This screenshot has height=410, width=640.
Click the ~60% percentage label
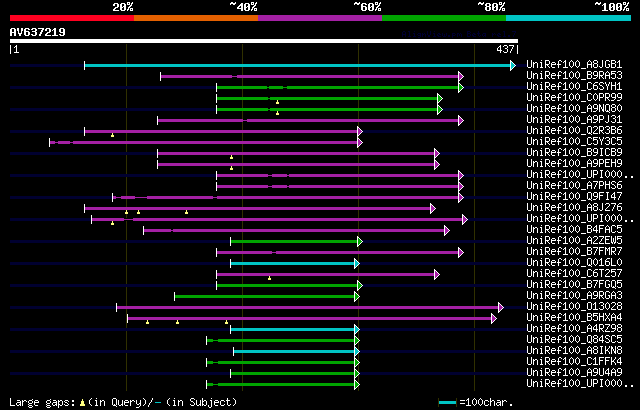[x=367, y=7]
